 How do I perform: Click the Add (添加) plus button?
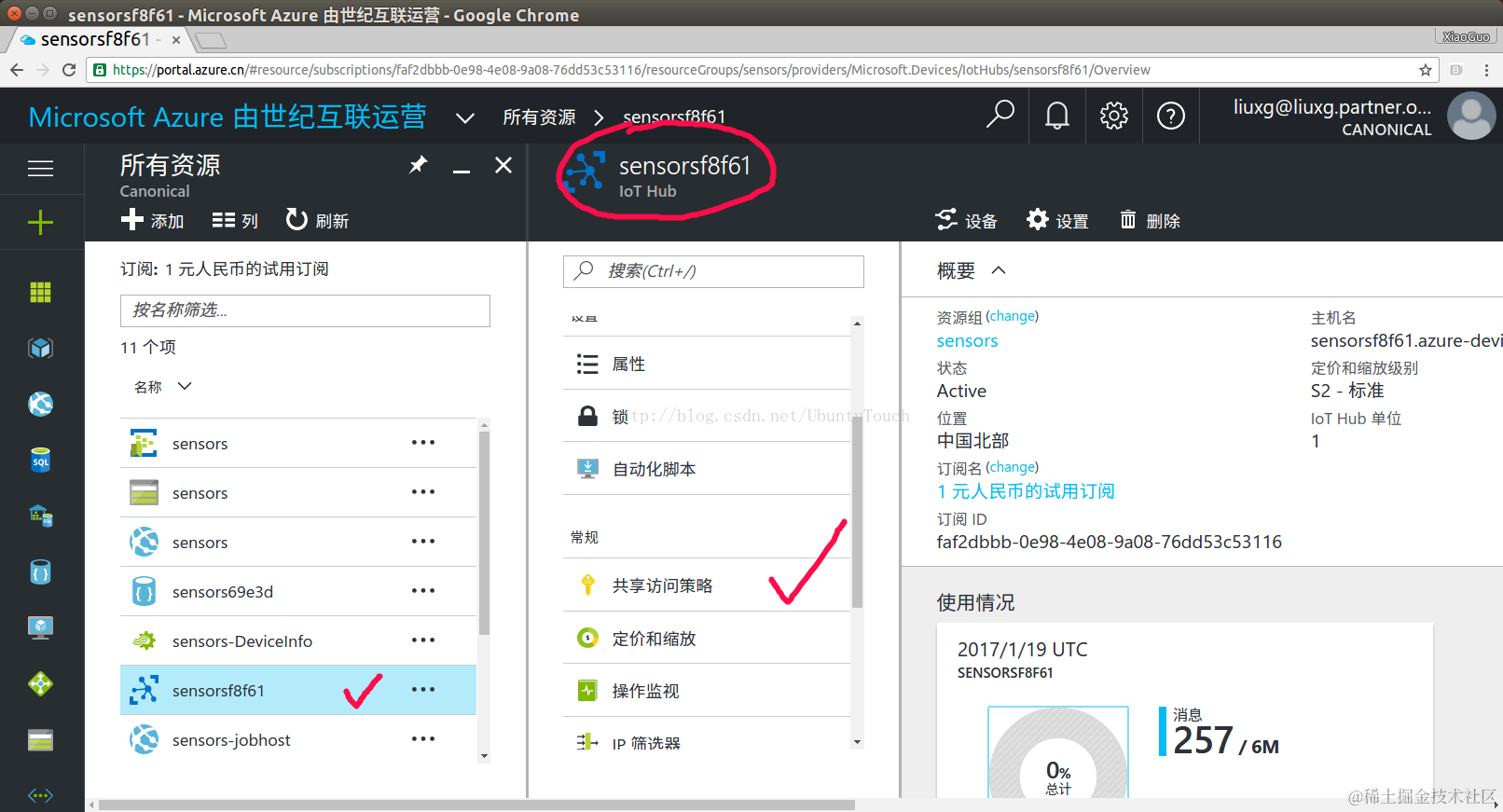(x=153, y=220)
